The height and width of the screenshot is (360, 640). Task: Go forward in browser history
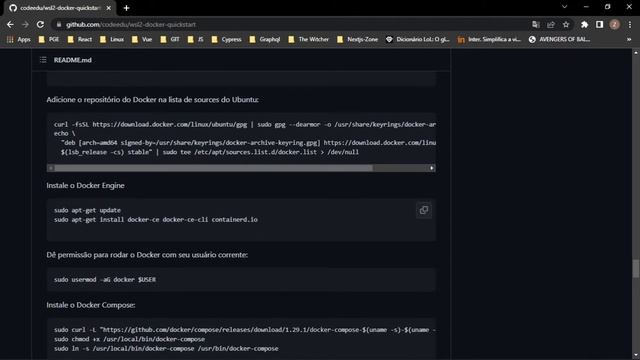click(25, 24)
